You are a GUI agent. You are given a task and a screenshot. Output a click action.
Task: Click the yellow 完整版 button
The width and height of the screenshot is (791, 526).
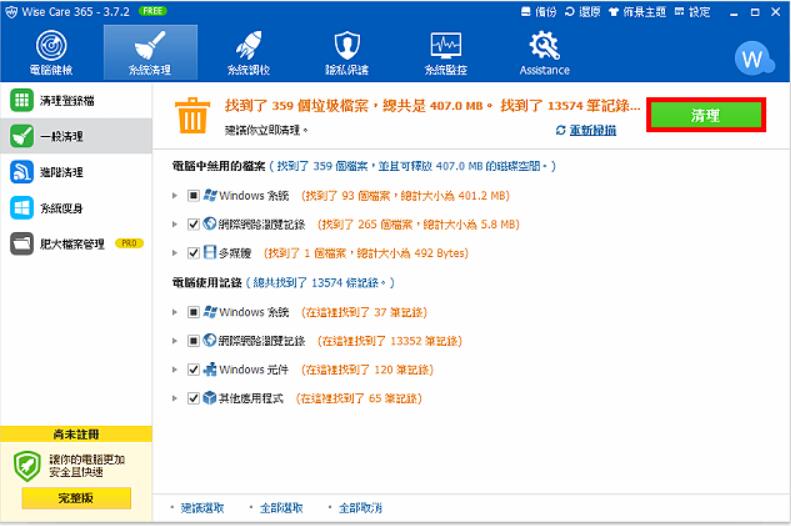(76, 498)
